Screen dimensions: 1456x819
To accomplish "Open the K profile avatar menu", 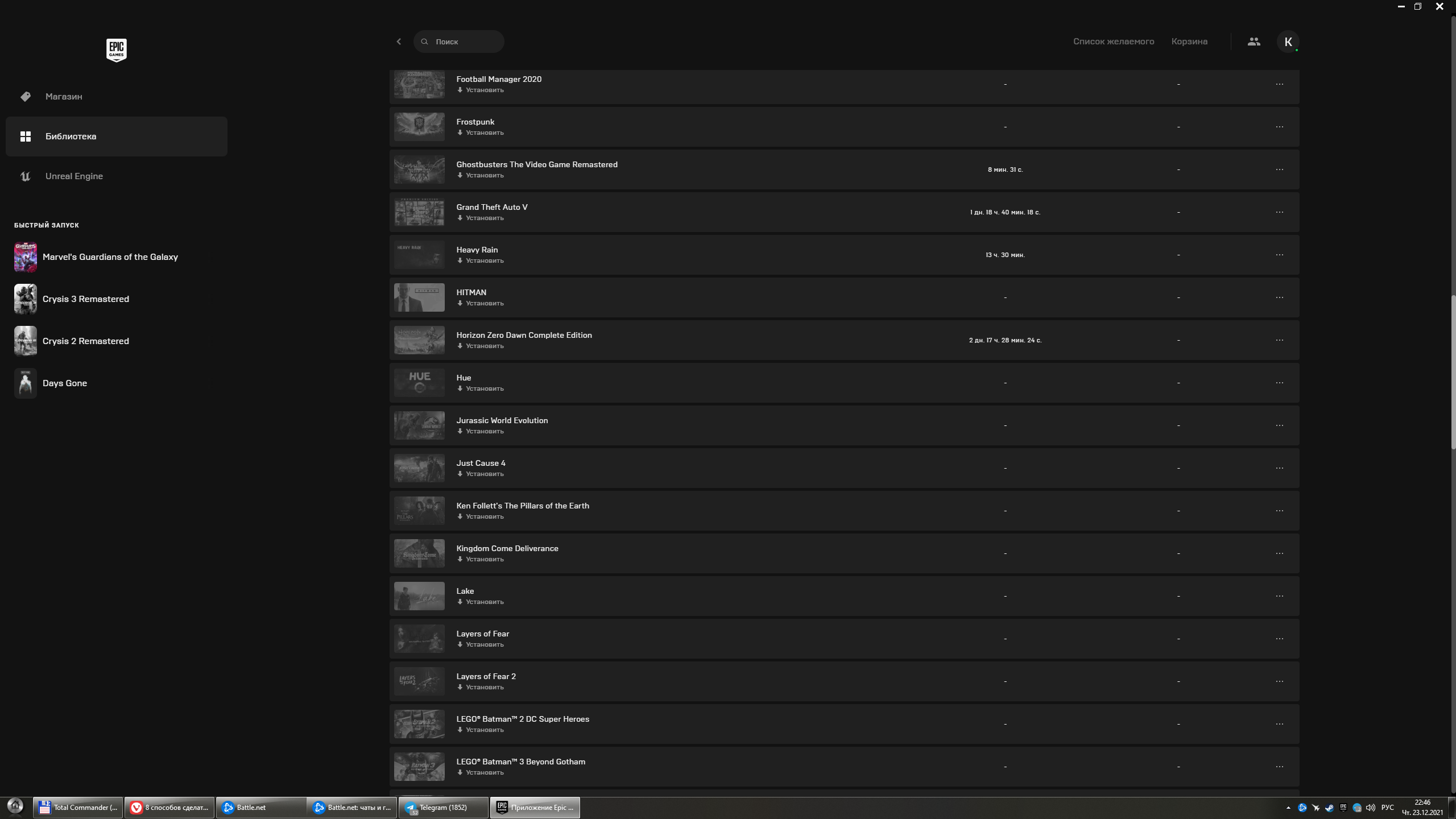I will pyautogui.click(x=1288, y=42).
